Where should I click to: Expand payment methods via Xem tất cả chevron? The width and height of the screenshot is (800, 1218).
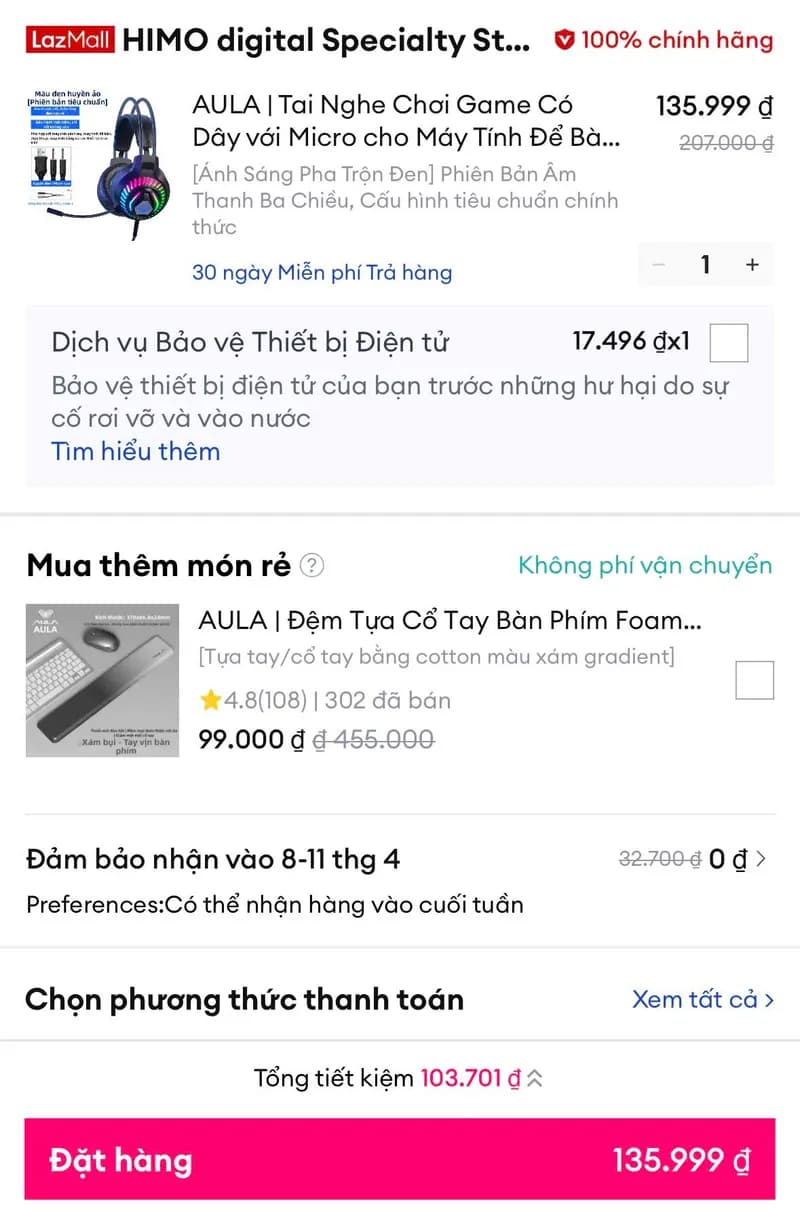pos(769,999)
